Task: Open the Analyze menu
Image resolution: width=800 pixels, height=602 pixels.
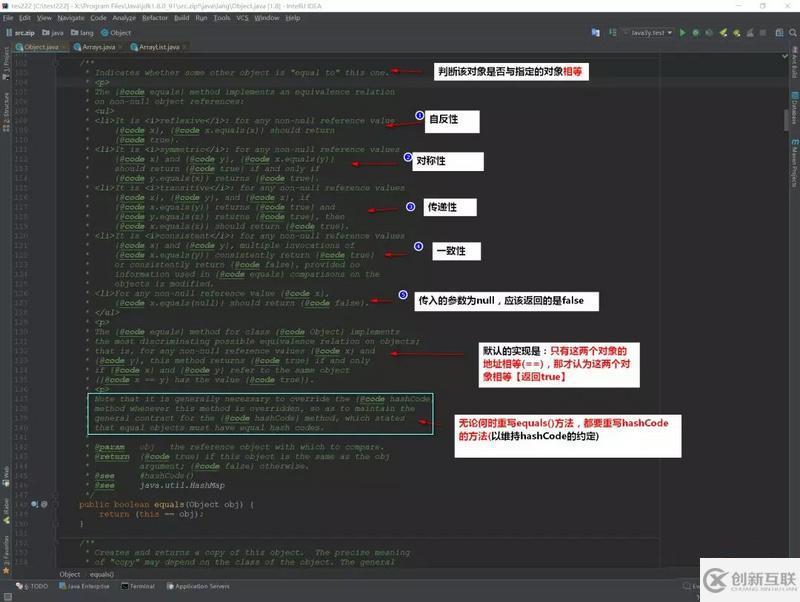Action: 124,18
